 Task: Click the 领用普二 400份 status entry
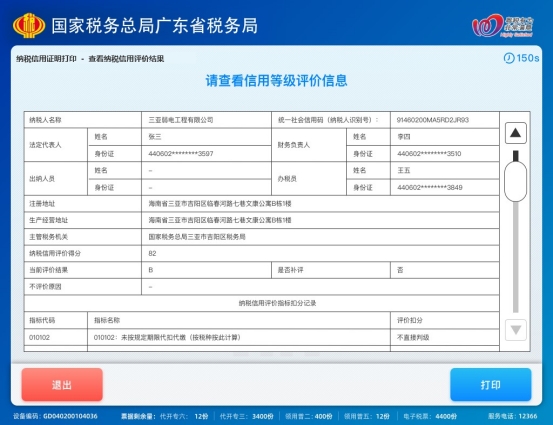point(309,416)
